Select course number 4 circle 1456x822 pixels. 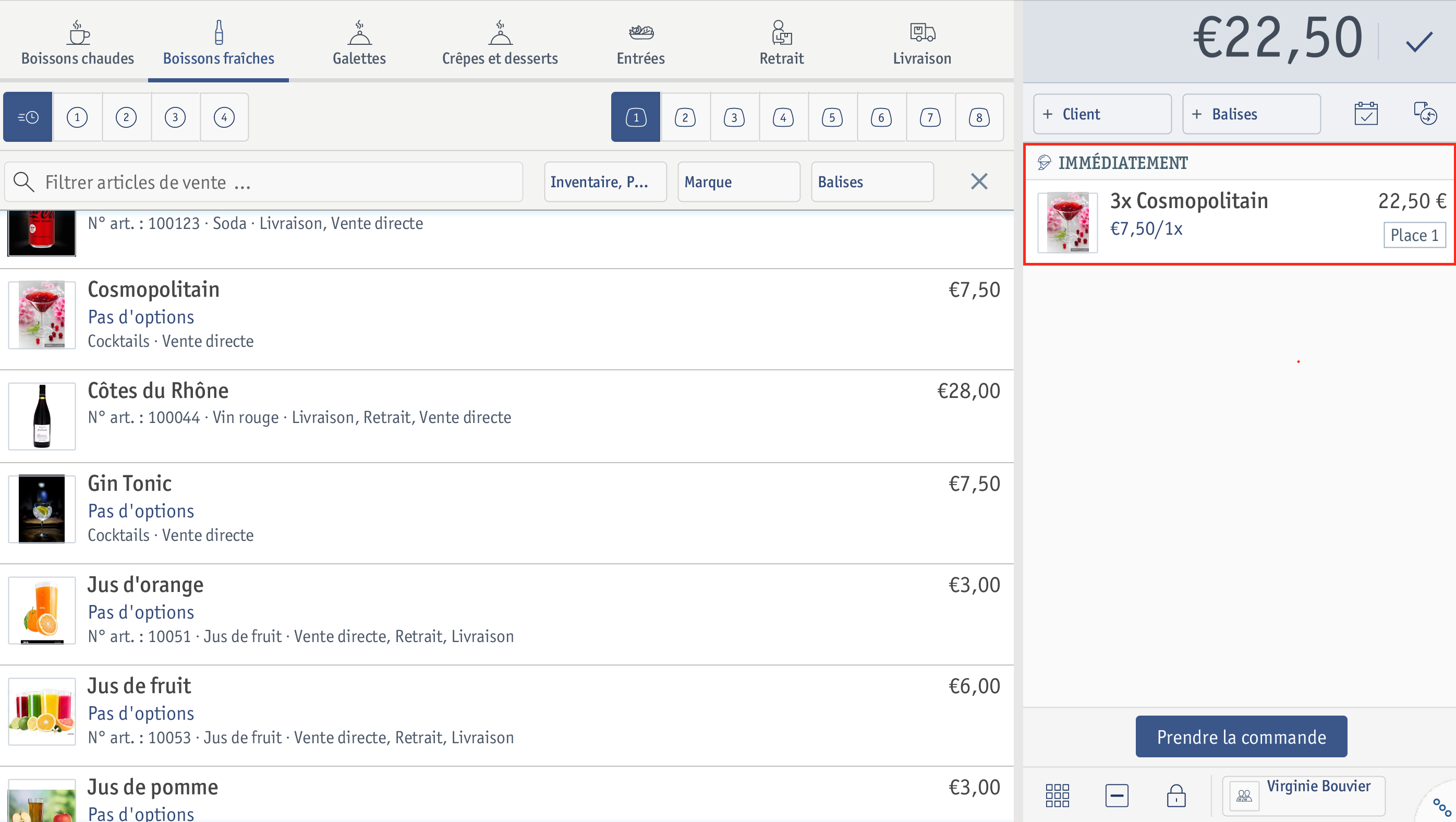(224, 117)
